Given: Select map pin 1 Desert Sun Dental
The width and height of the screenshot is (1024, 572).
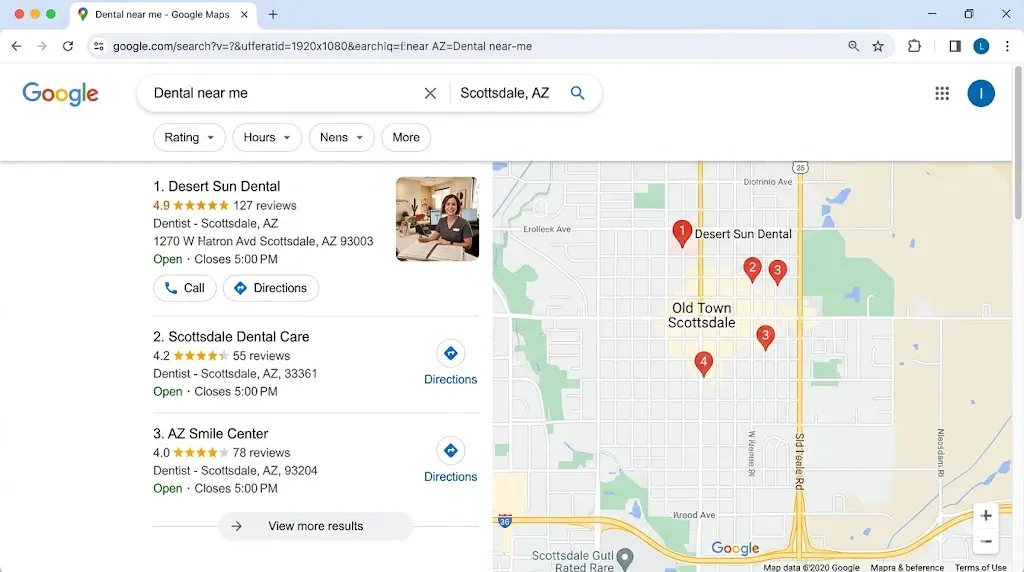Looking at the screenshot, I should (x=682, y=233).
